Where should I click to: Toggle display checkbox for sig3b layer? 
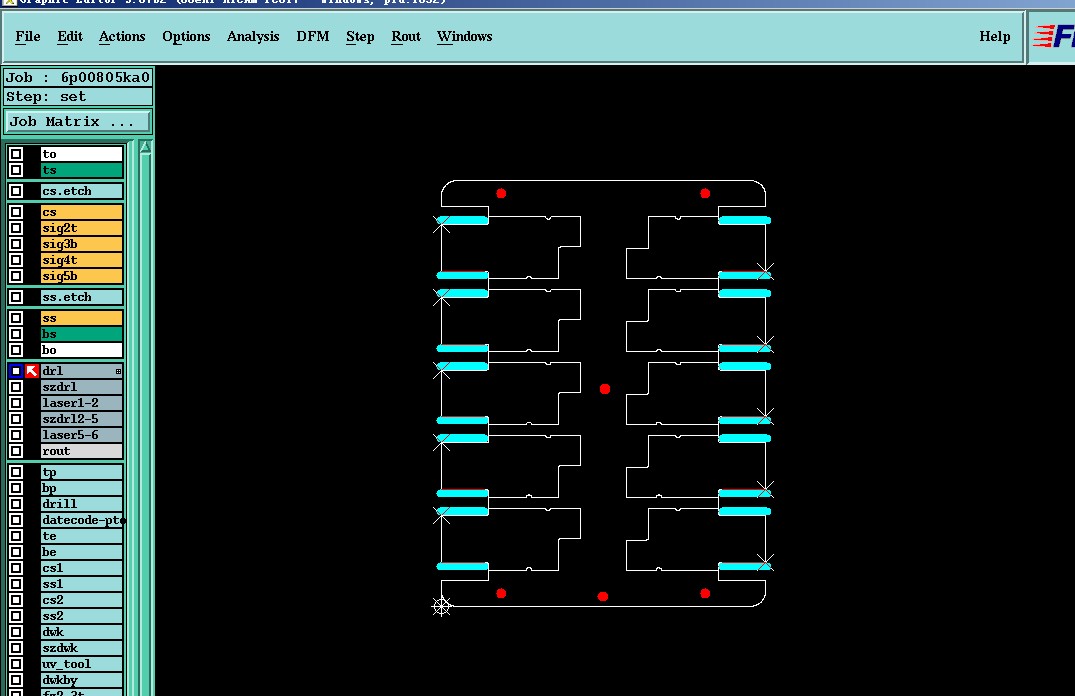pos(16,244)
